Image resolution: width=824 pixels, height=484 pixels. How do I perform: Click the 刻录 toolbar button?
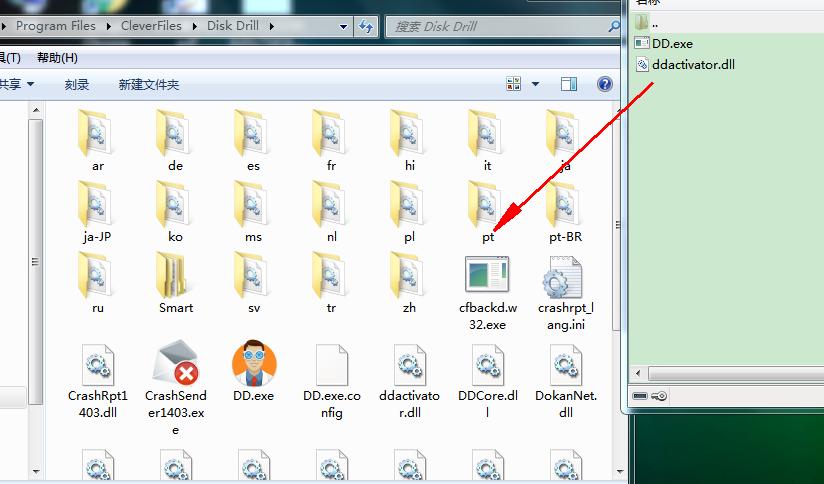[77, 84]
